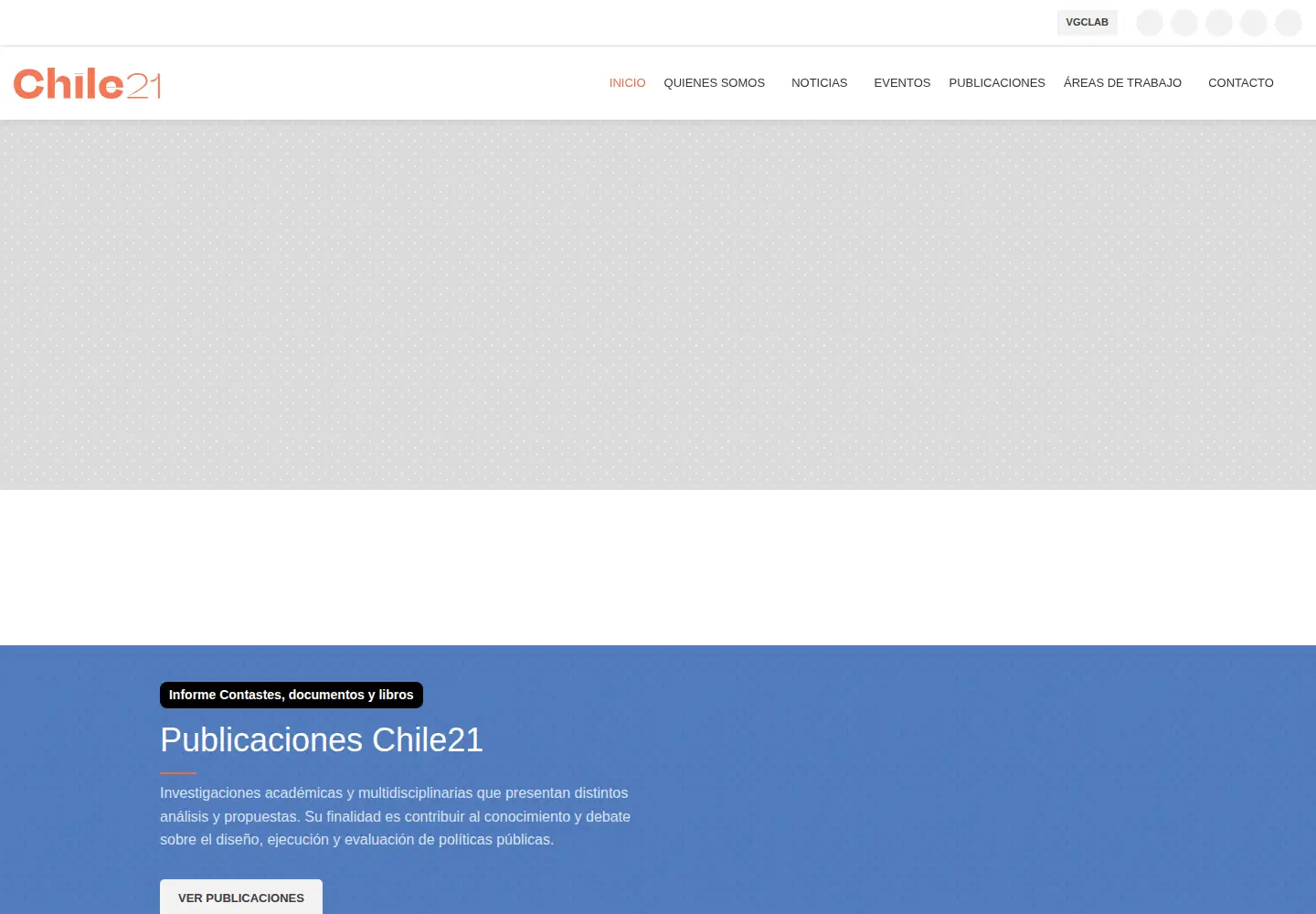
Task: Click the 'Informe Contastes, documentos y libros' label
Action: click(x=292, y=695)
